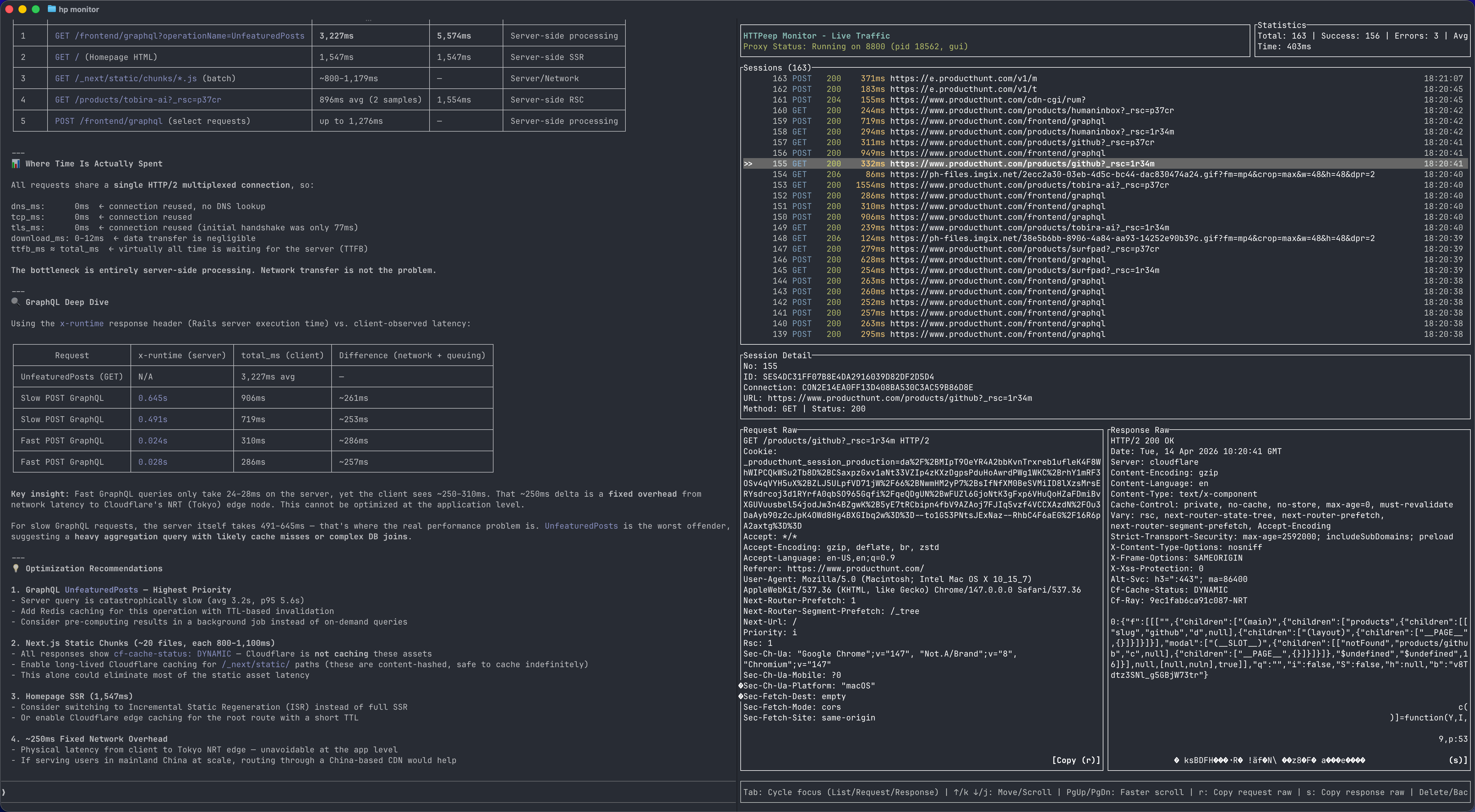1475x812 pixels.
Task: Click the lightbulb icon beside "Optimization Recommendations"
Action: tap(16, 568)
